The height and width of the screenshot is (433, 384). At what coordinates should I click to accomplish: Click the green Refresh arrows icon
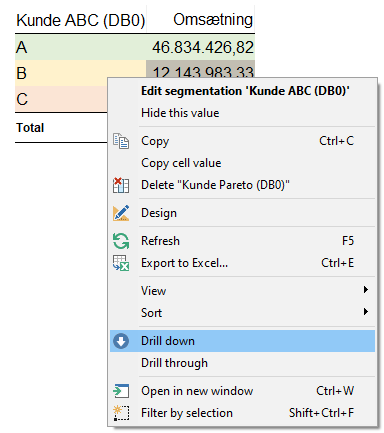tap(121, 241)
